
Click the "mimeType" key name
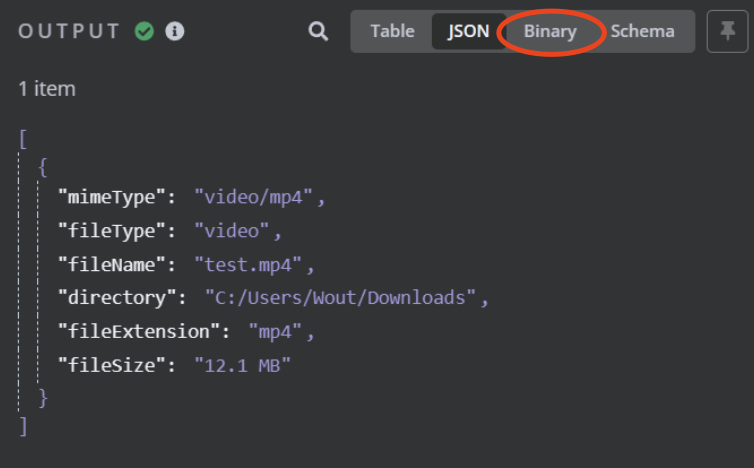click(112, 197)
